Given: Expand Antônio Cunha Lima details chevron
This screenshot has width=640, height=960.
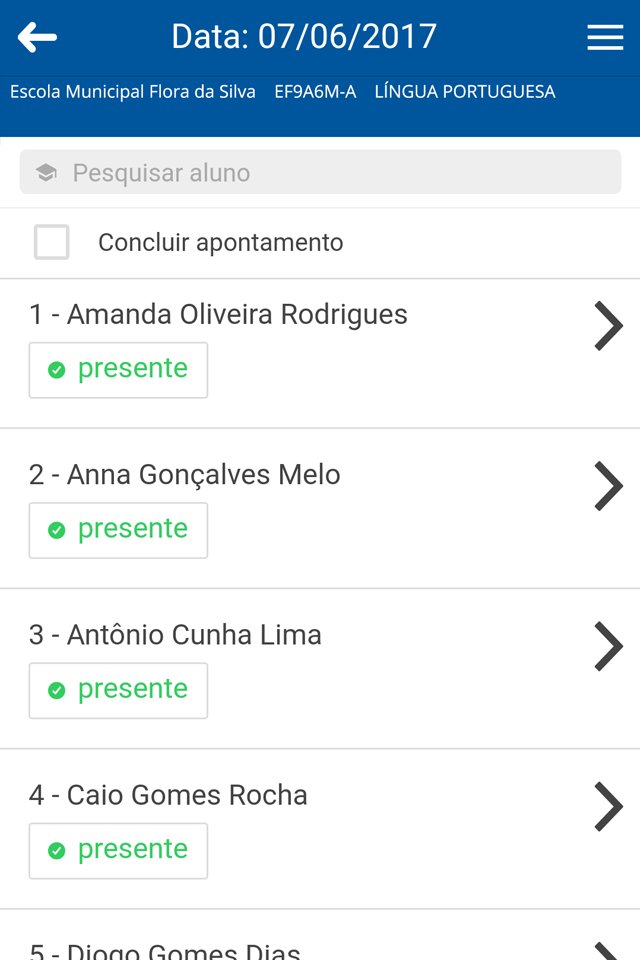Looking at the screenshot, I should tap(608, 646).
